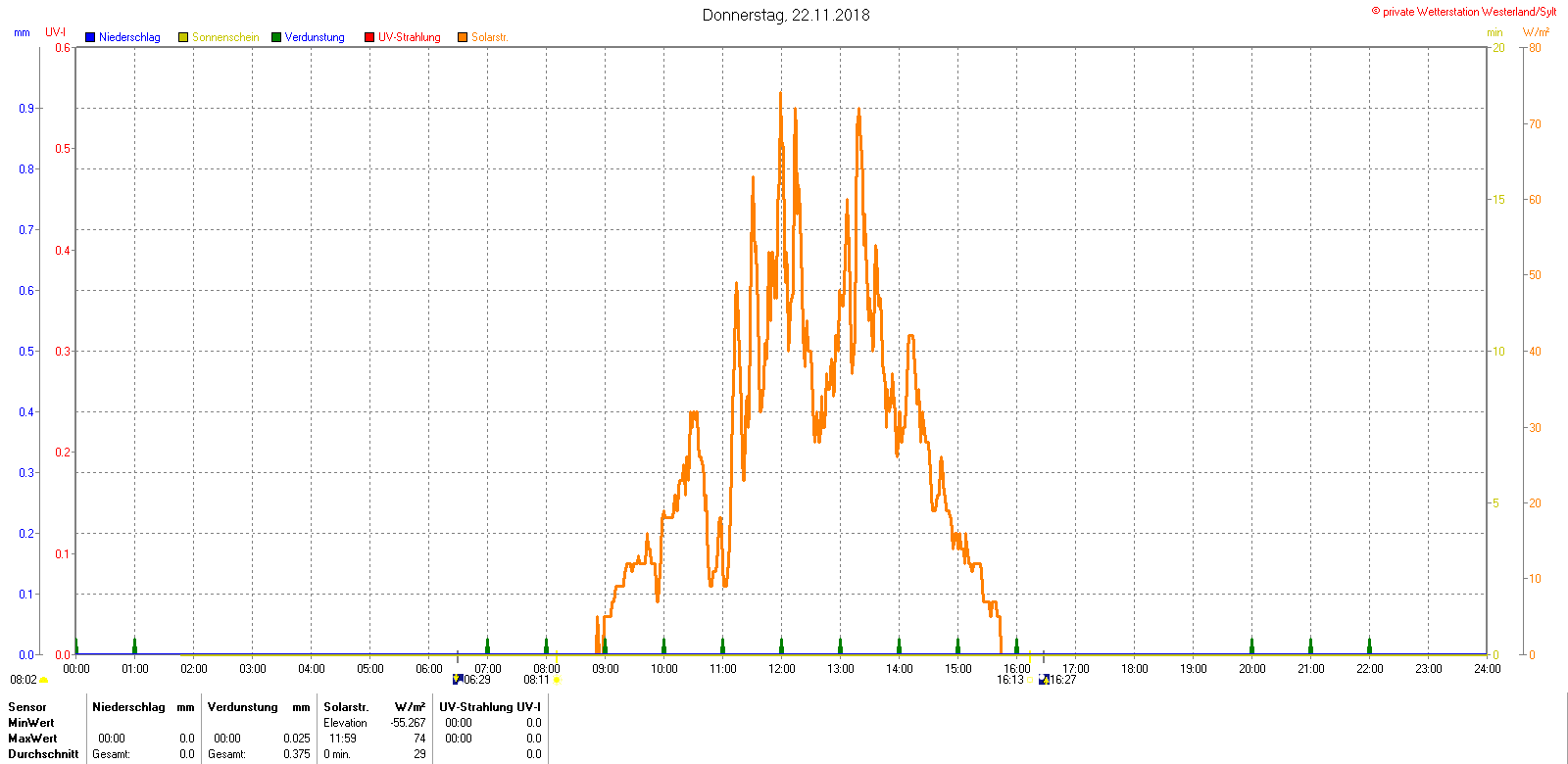The height and width of the screenshot is (764, 1568).
Task: Click the Elevation value -55.267
Action: (x=409, y=723)
